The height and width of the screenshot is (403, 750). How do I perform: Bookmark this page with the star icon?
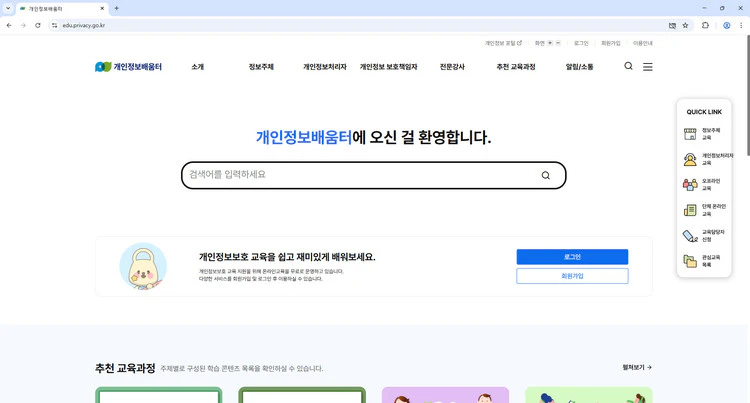[x=685, y=25]
